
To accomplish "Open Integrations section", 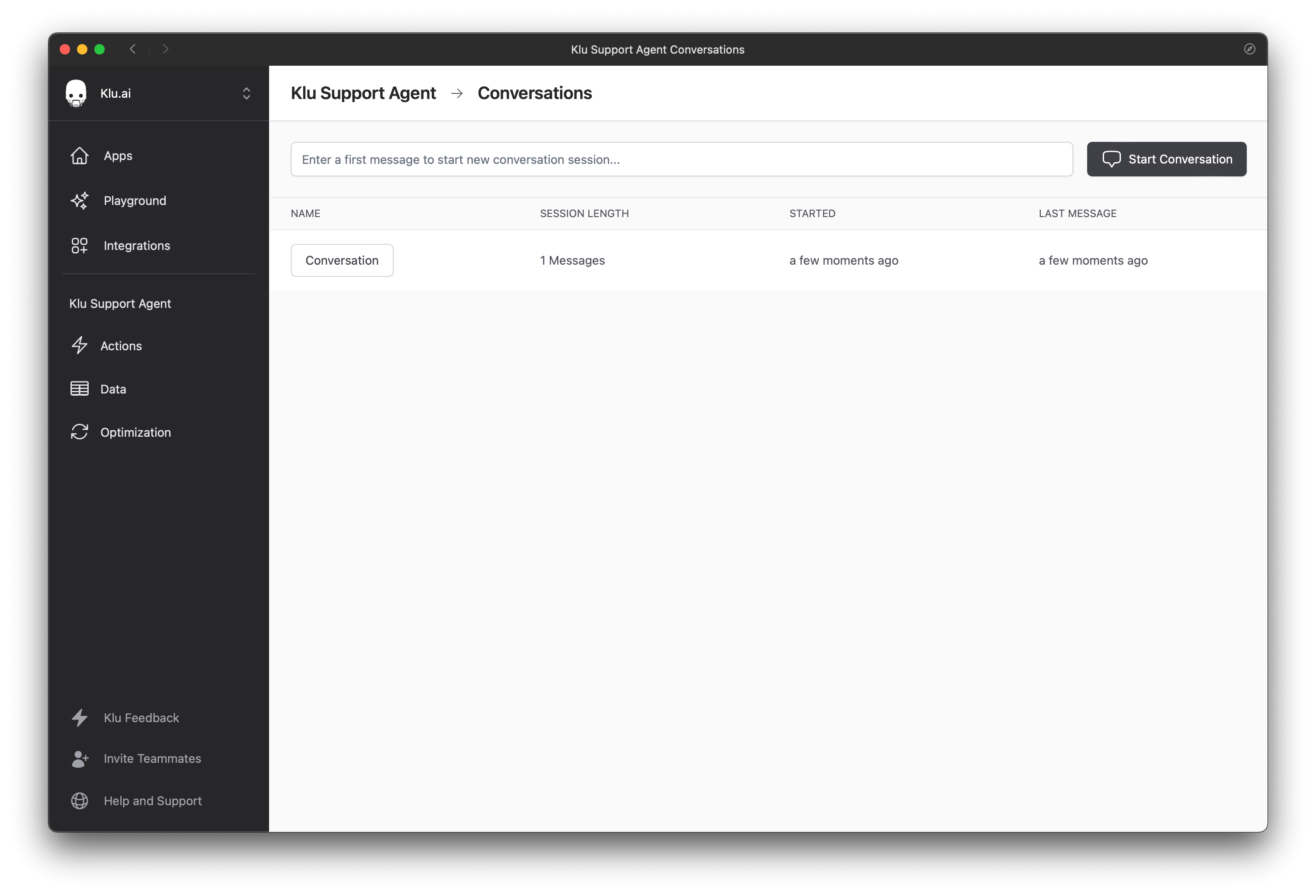I will pyautogui.click(x=136, y=246).
